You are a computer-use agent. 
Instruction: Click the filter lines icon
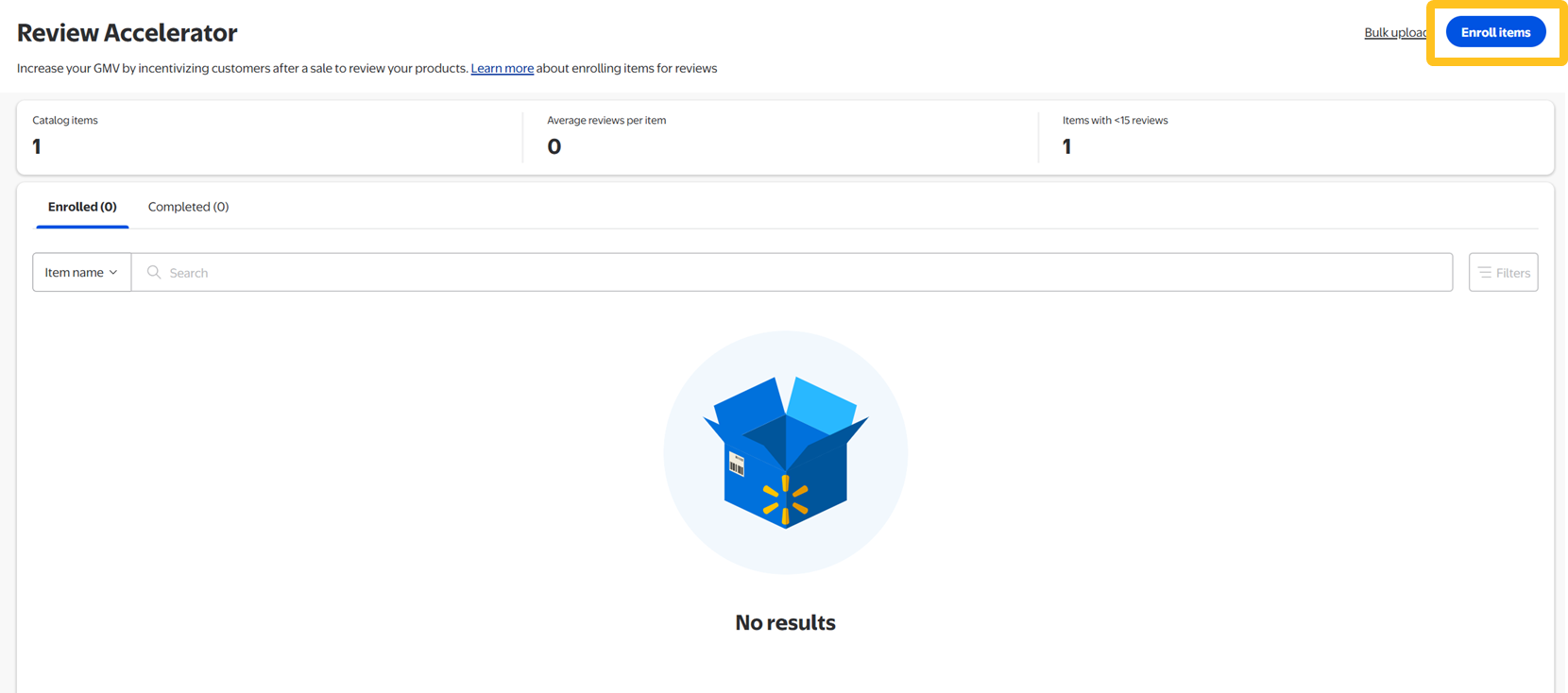coord(1485,272)
